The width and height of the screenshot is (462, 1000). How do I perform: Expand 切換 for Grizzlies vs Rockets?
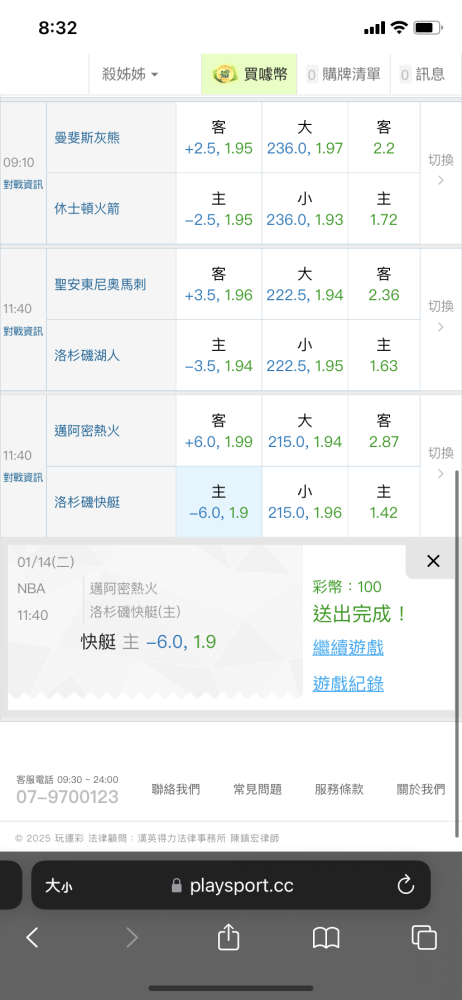pos(440,170)
